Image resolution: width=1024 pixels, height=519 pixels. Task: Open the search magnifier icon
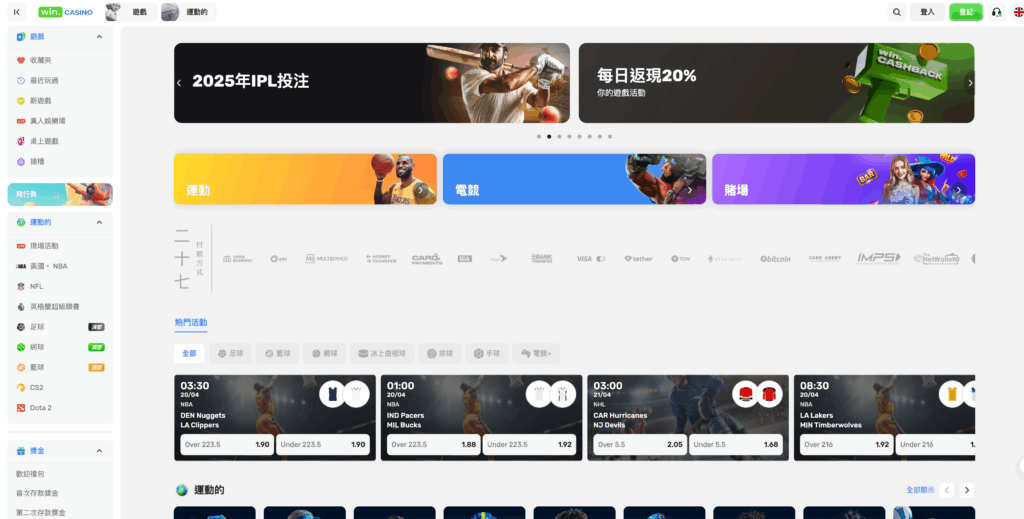coord(897,12)
